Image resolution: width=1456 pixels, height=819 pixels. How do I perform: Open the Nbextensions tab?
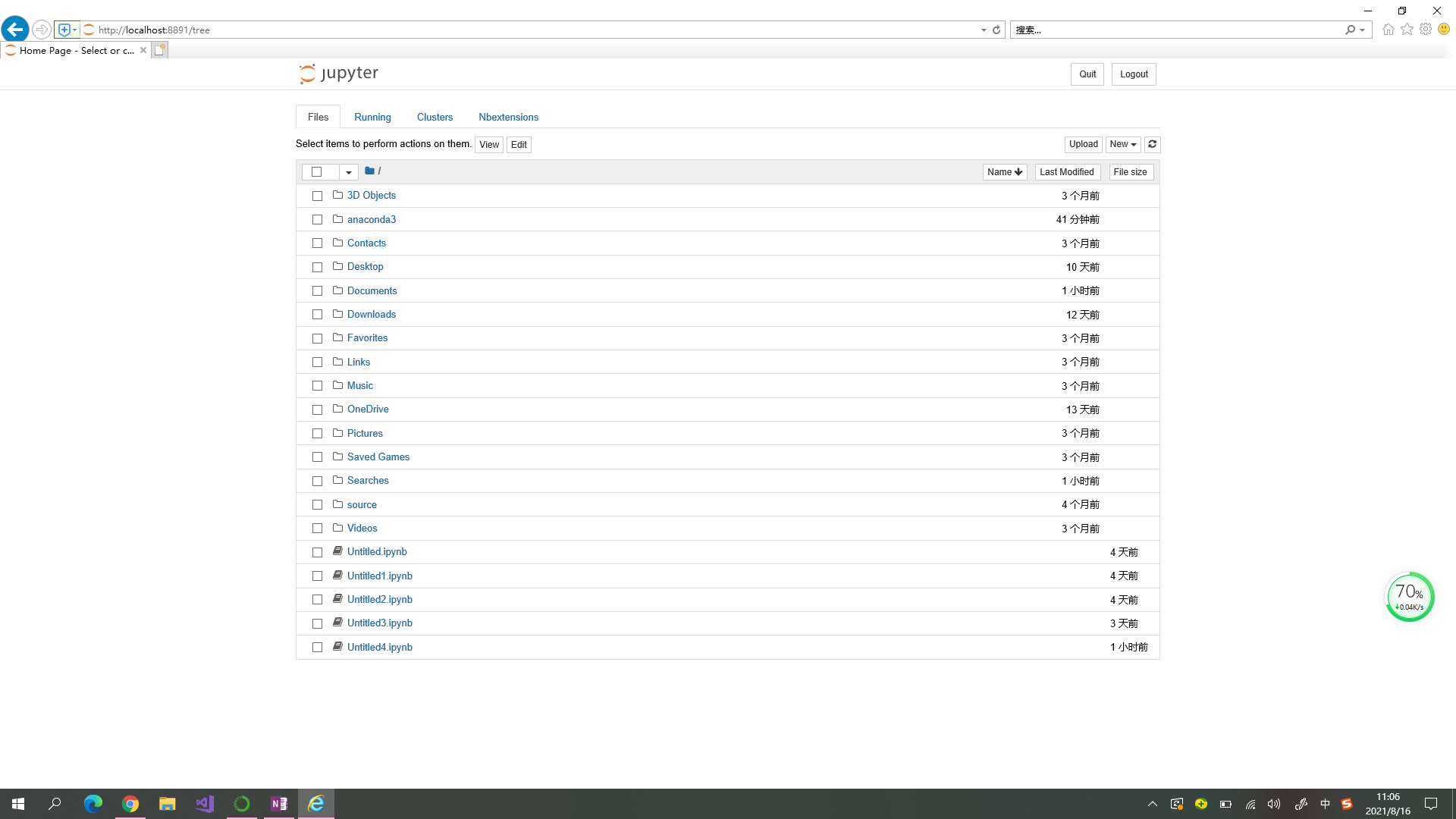[508, 117]
